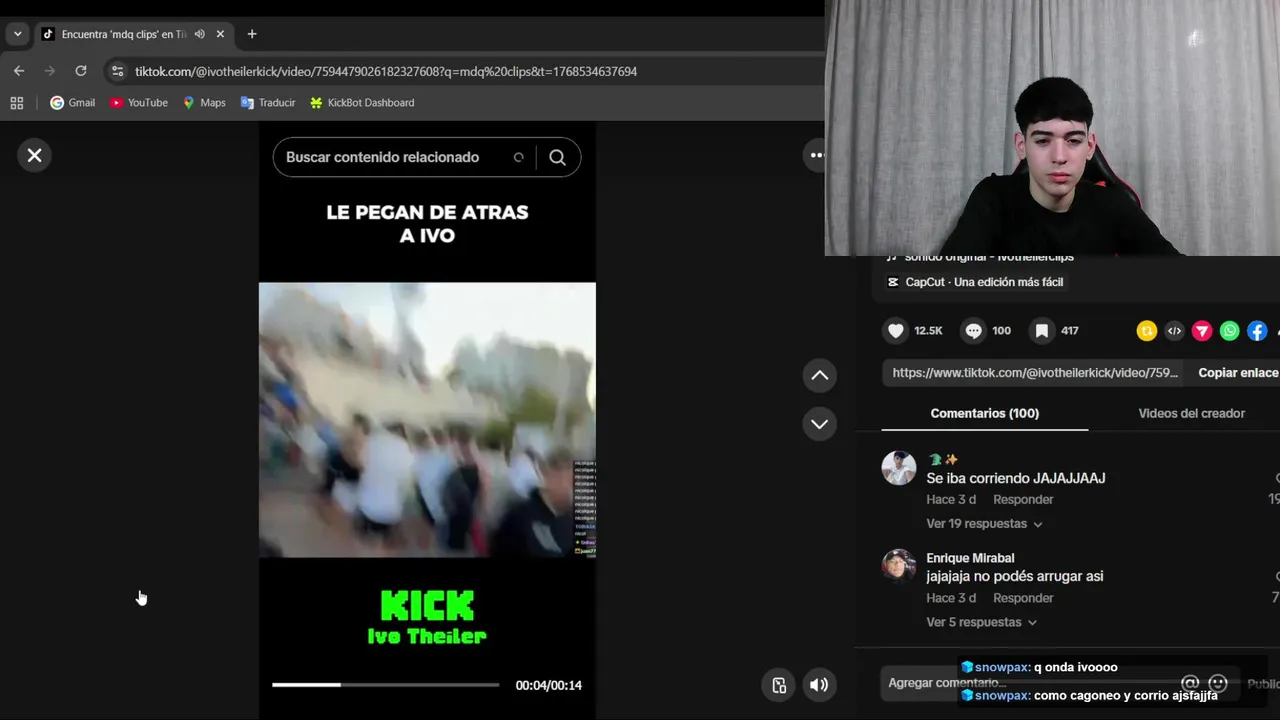Reply to 'Se iba corriendo' comment
The image size is (1280, 720).
(1023, 499)
